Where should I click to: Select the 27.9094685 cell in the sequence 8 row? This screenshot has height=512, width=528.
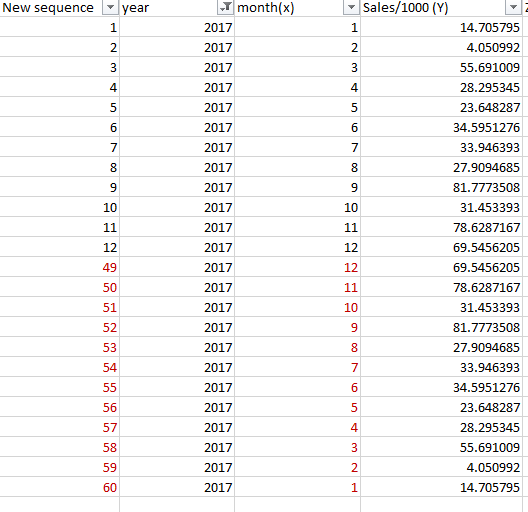(x=441, y=167)
